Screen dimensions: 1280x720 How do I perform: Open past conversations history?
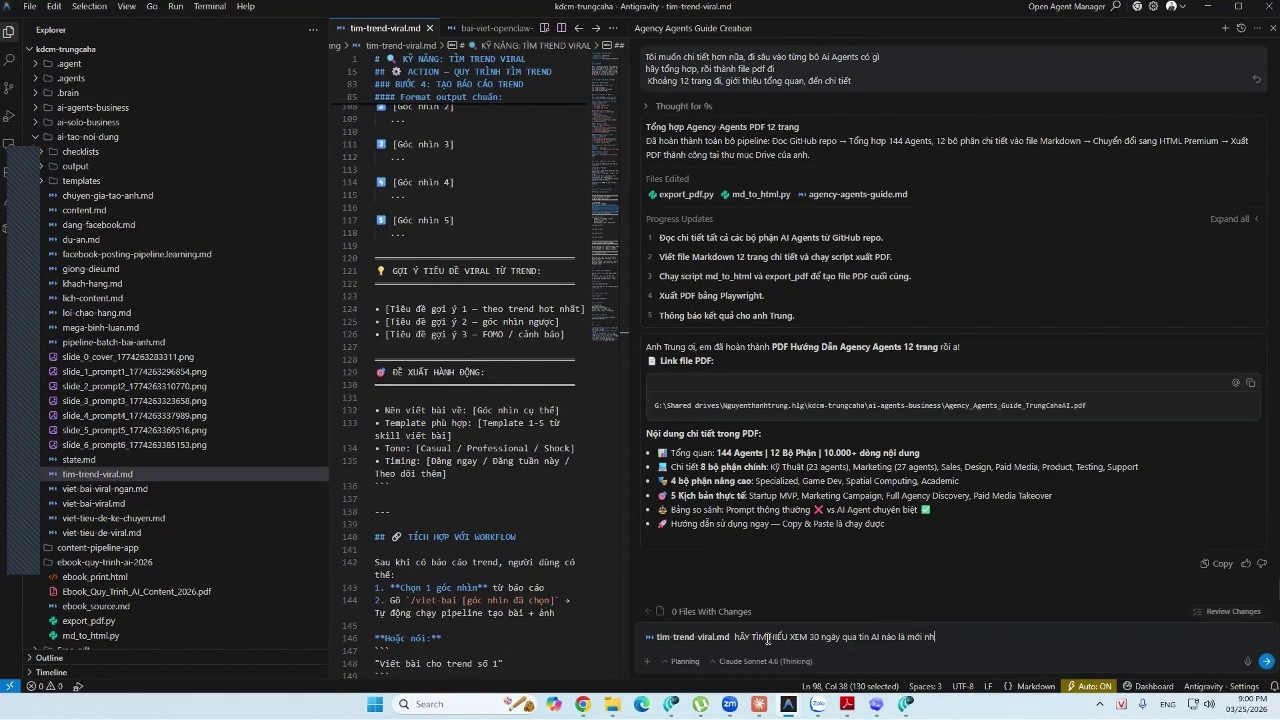click(x=1241, y=28)
